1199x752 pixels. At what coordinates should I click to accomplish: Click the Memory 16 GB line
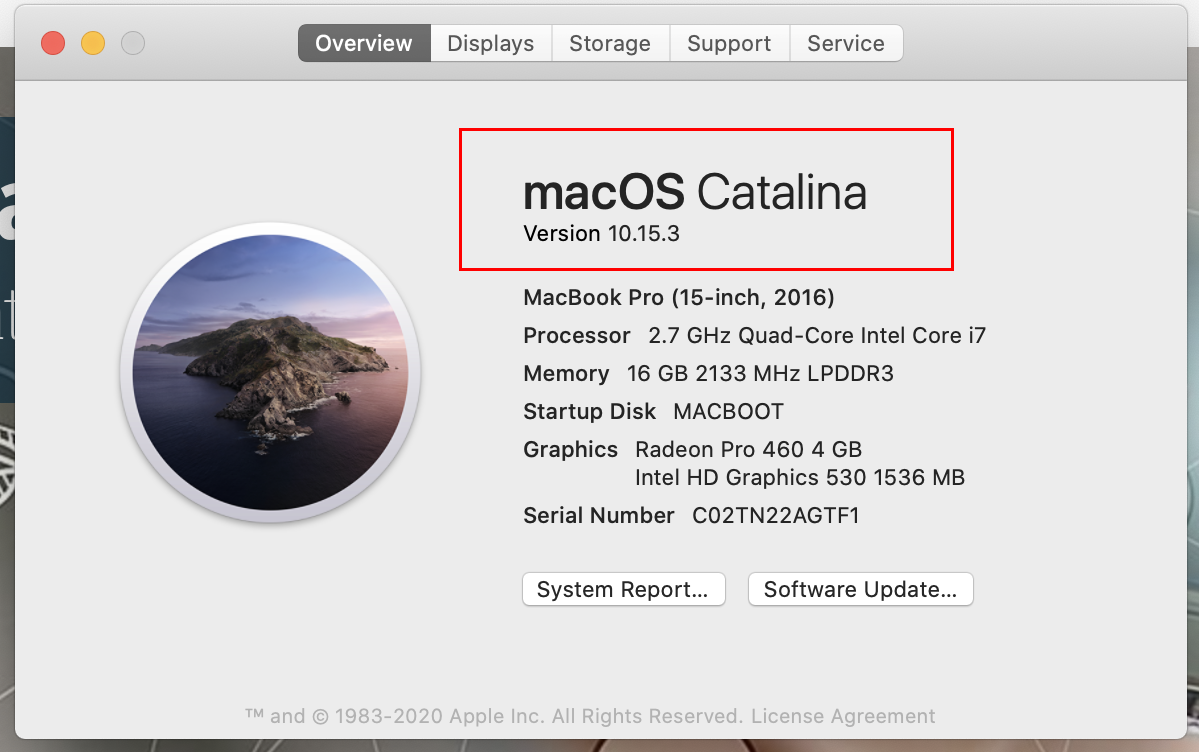pyautogui.click(x=708, y=373)
